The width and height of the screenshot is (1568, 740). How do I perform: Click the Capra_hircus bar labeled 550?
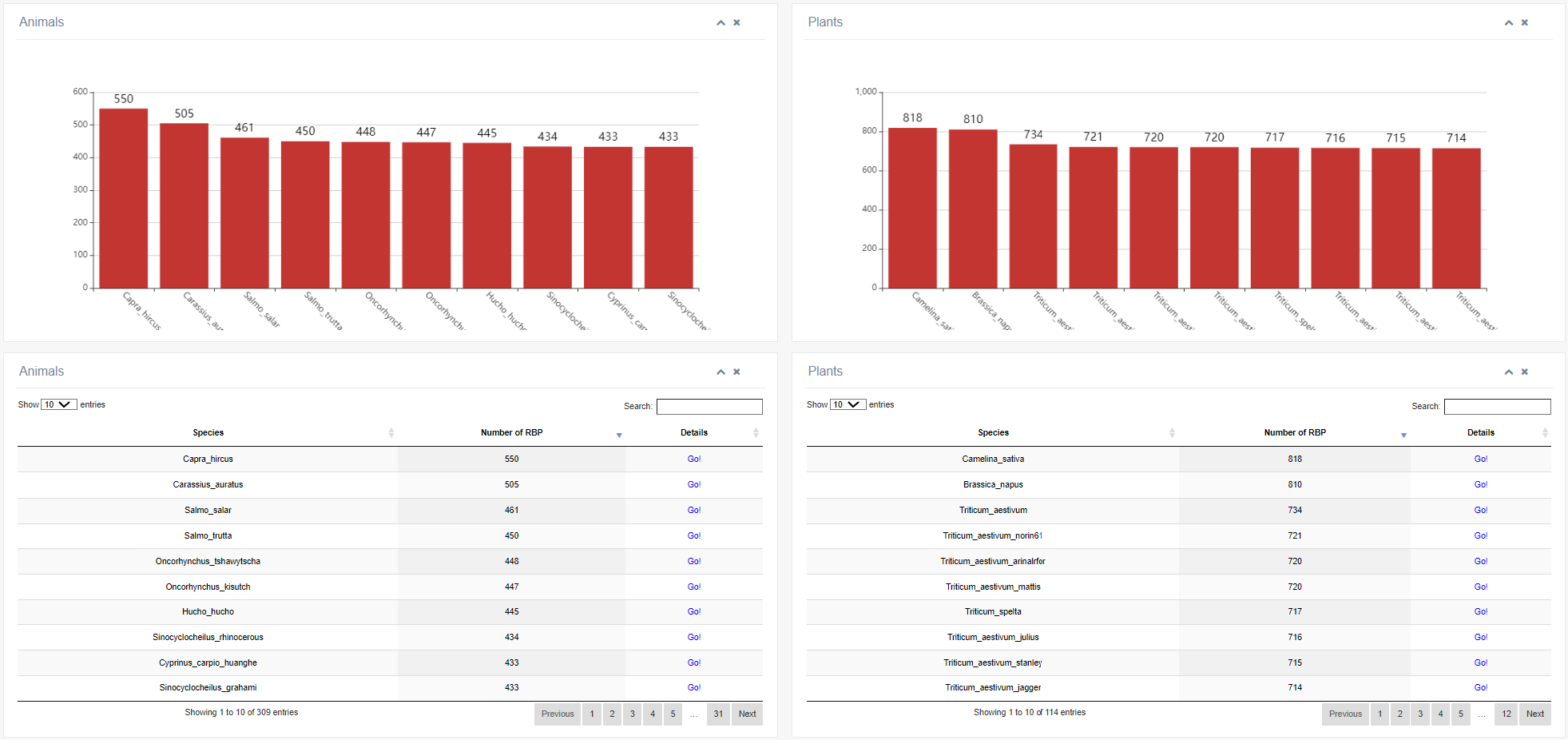click(123, 198)
